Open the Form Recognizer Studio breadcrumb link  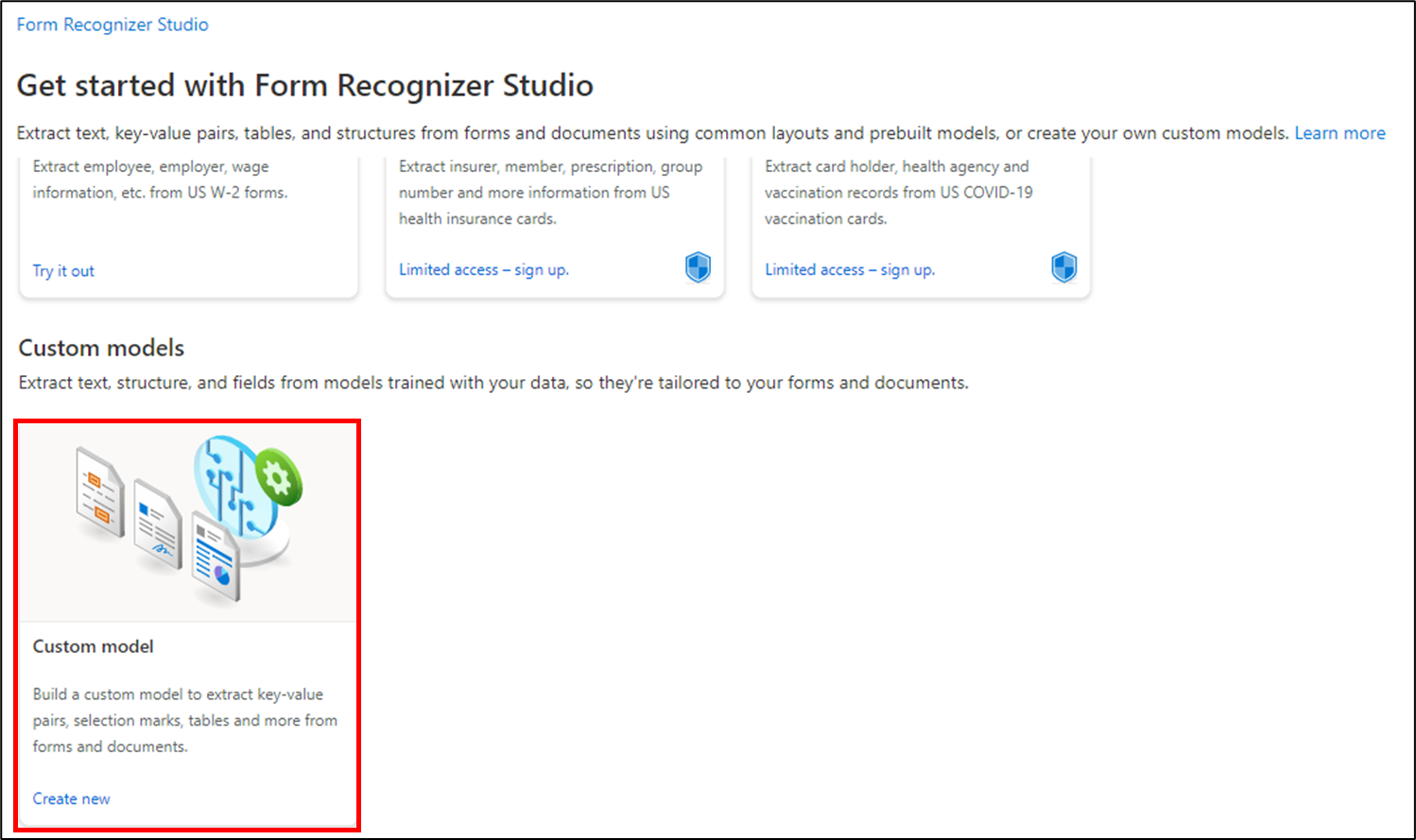pos(112,24)
